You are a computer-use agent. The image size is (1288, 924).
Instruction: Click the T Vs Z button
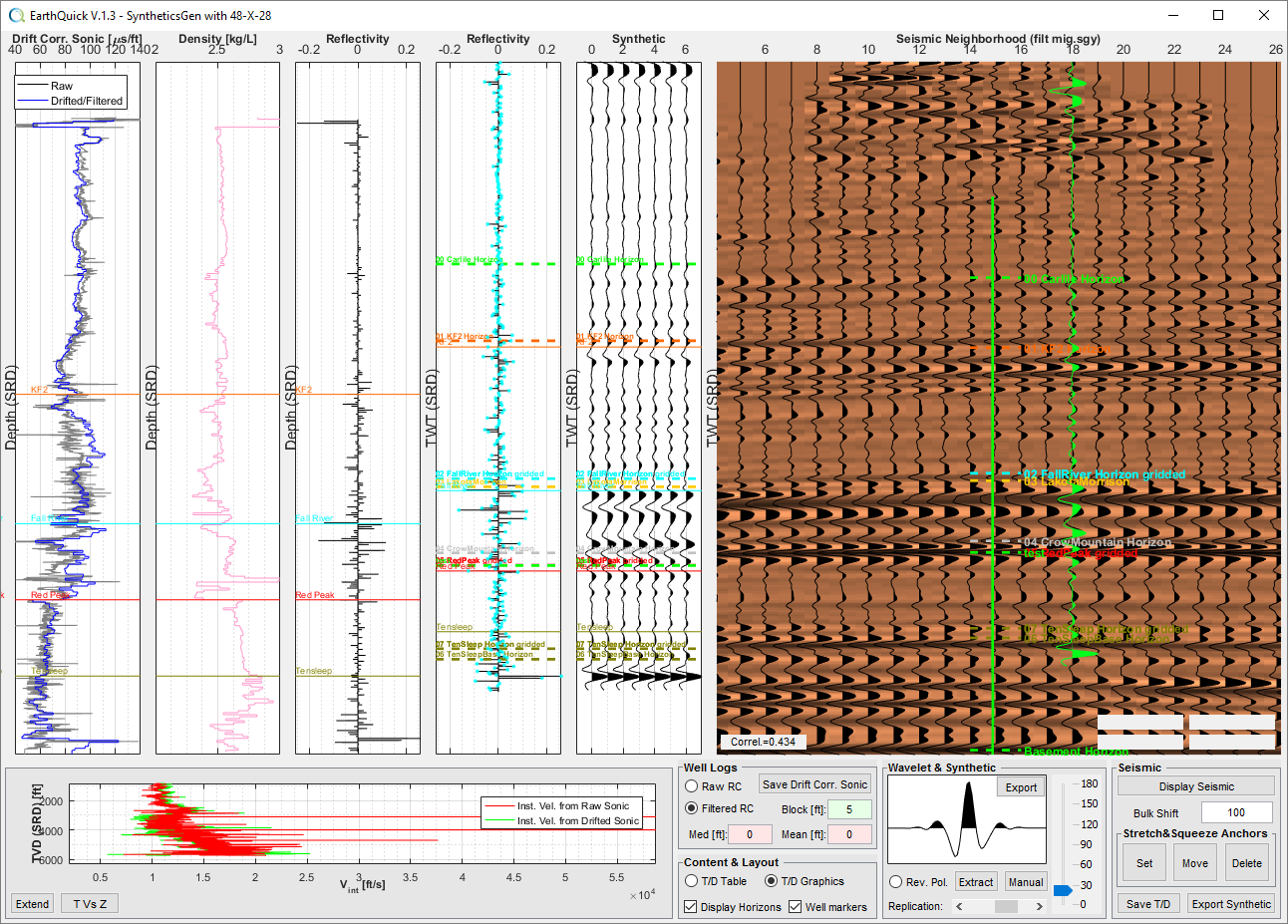tap(89, 904)
